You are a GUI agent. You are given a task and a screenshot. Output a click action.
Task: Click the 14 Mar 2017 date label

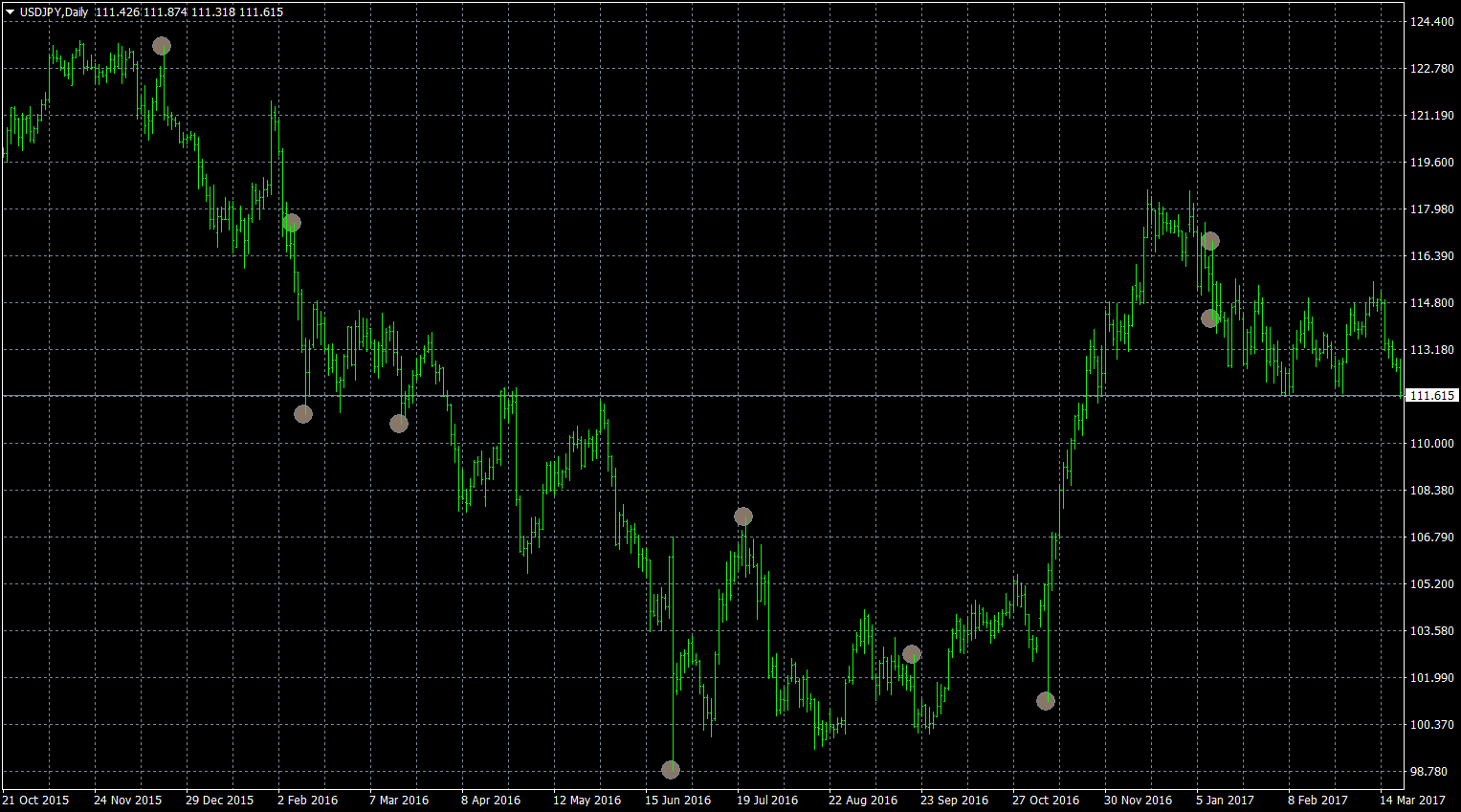coord(1412,801)
